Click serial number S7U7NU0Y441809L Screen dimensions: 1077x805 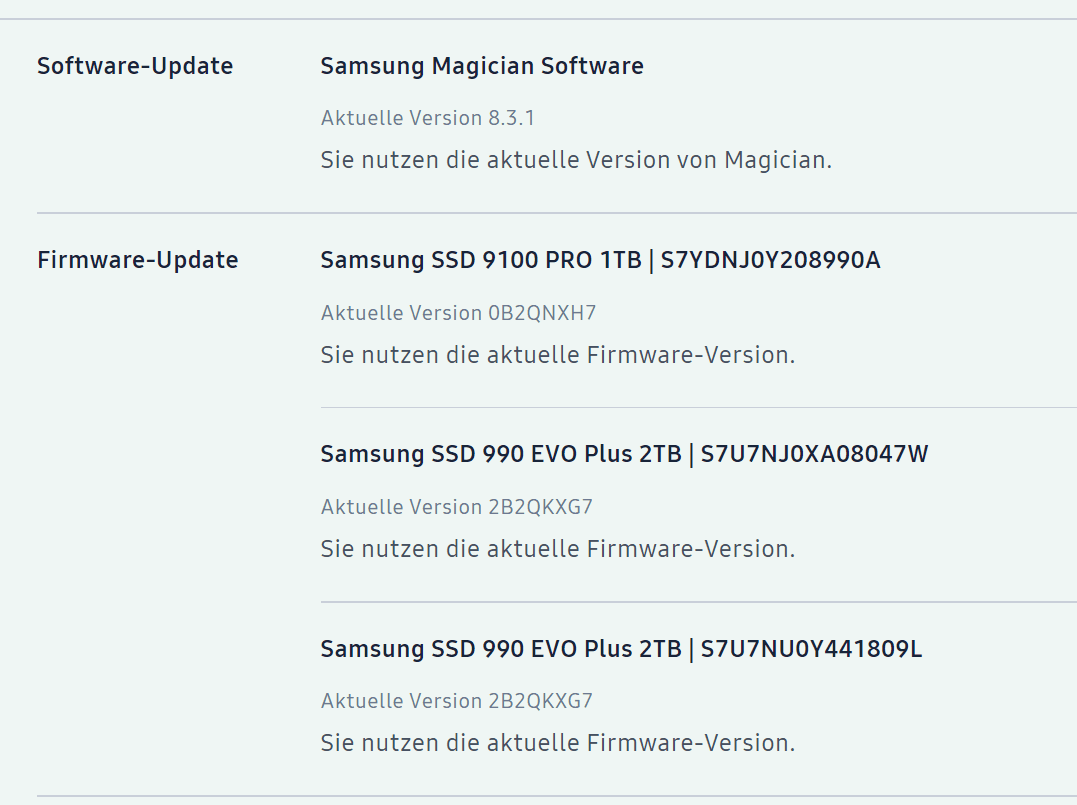click(811, 649)
